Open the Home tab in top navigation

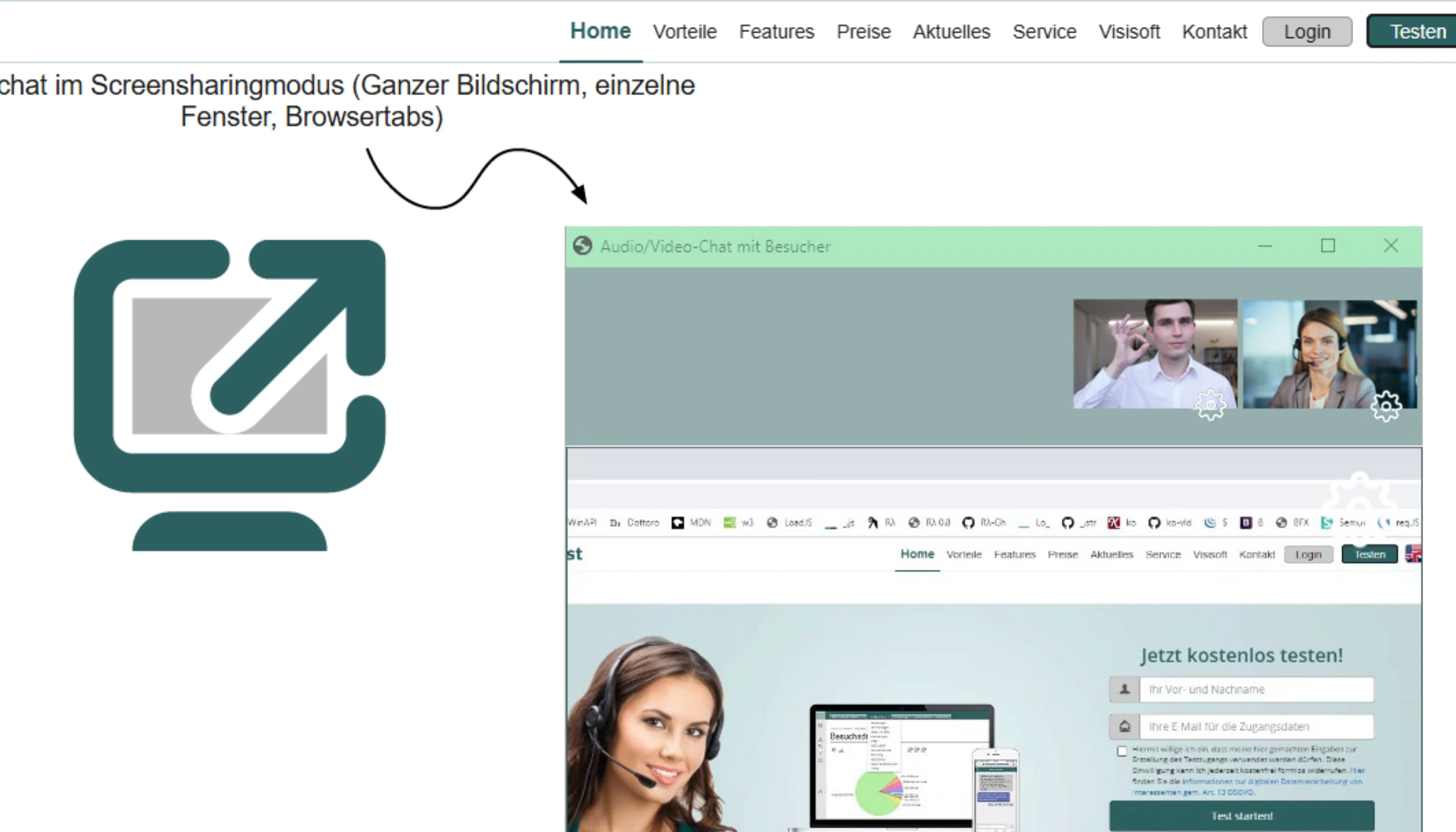tap(600, 31)
